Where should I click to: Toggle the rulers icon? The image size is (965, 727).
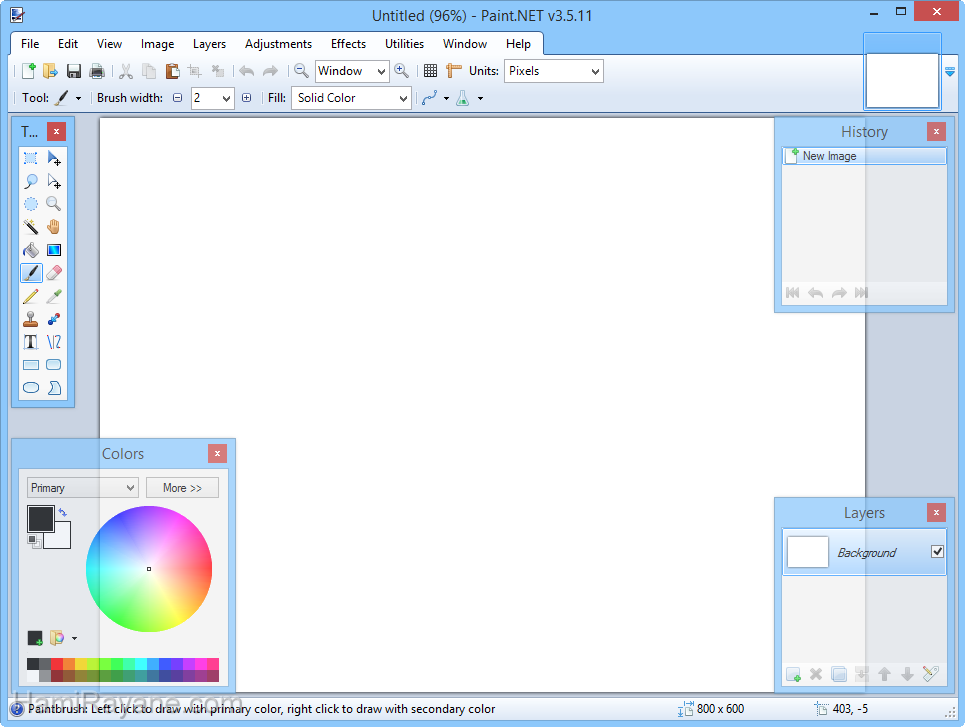454,71
